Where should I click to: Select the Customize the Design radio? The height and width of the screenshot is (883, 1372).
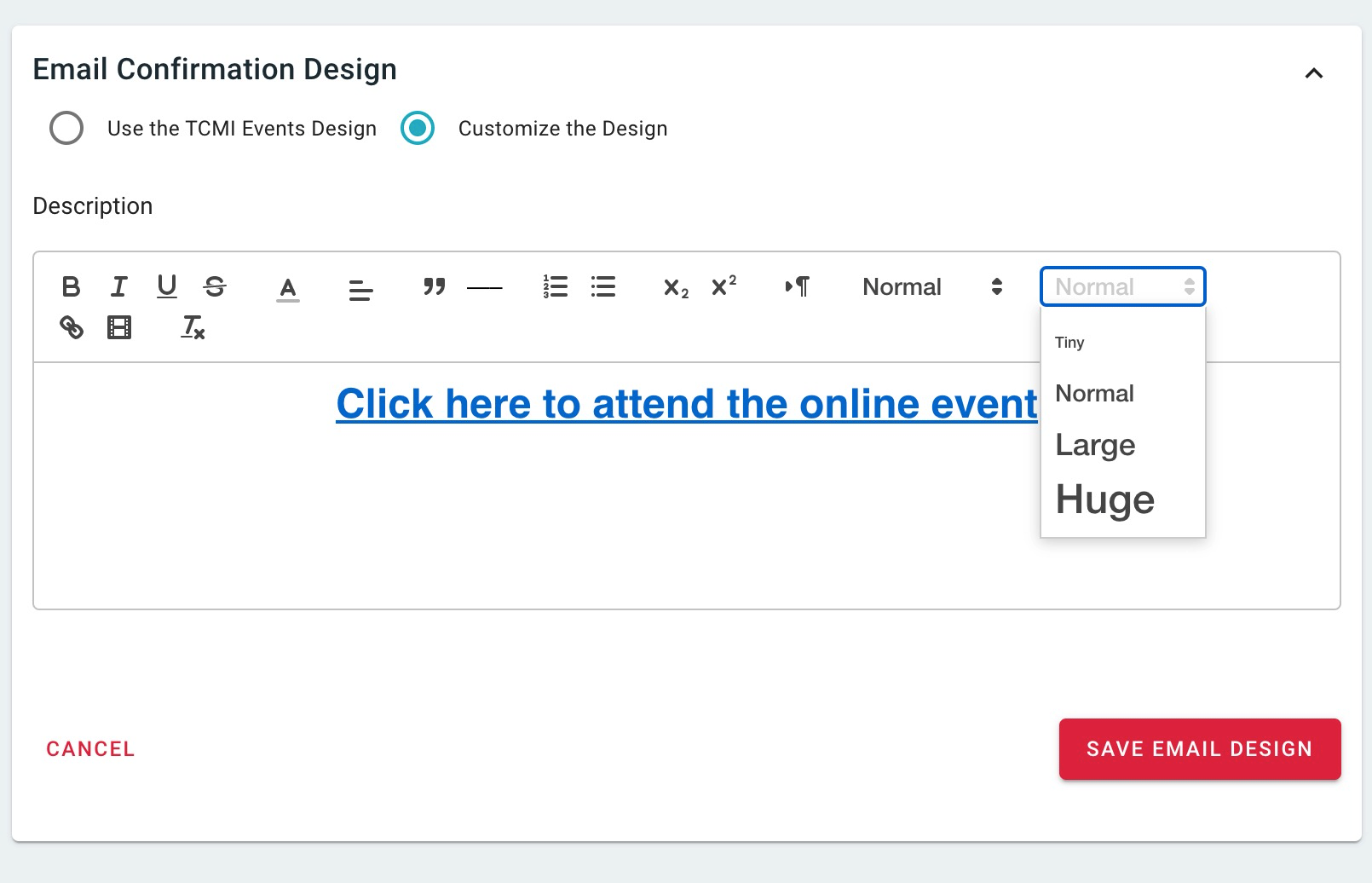pos(417,129)
